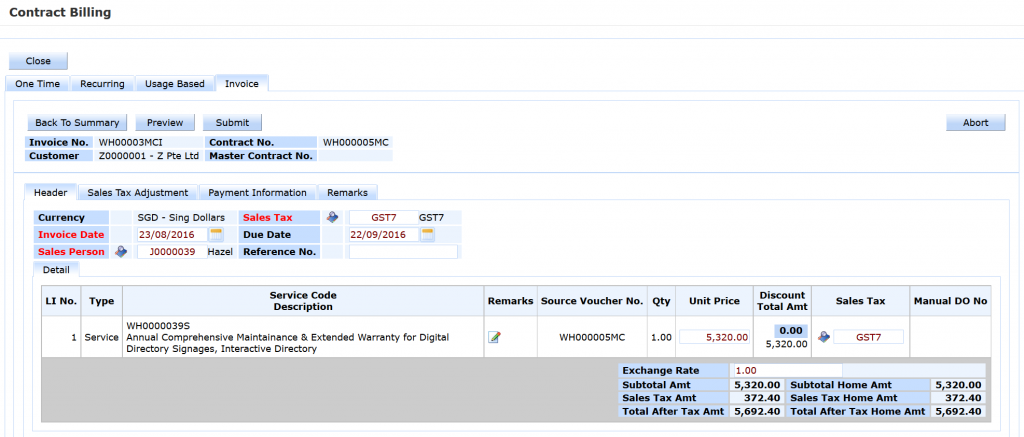This screenshot has height=437, width=1024.
Task: Open the Invoice Date calendar picker
Action: 216,234
